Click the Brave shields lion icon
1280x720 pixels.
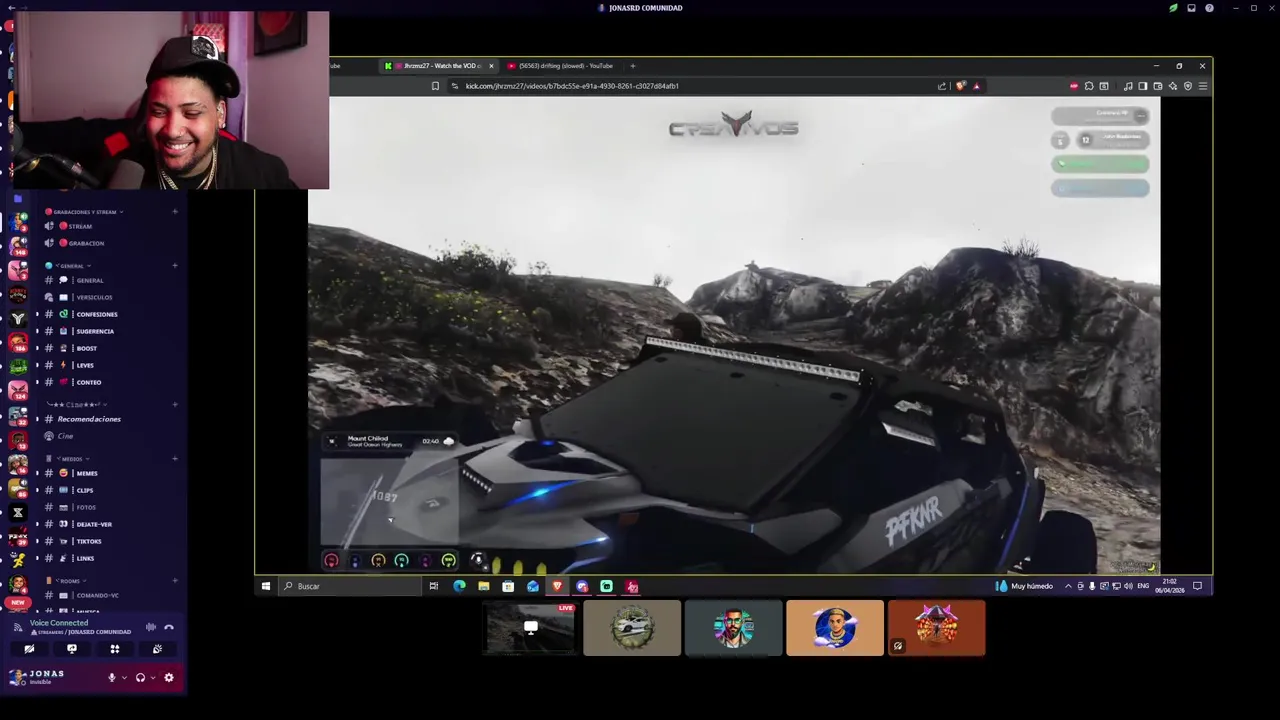coord(961,86)
